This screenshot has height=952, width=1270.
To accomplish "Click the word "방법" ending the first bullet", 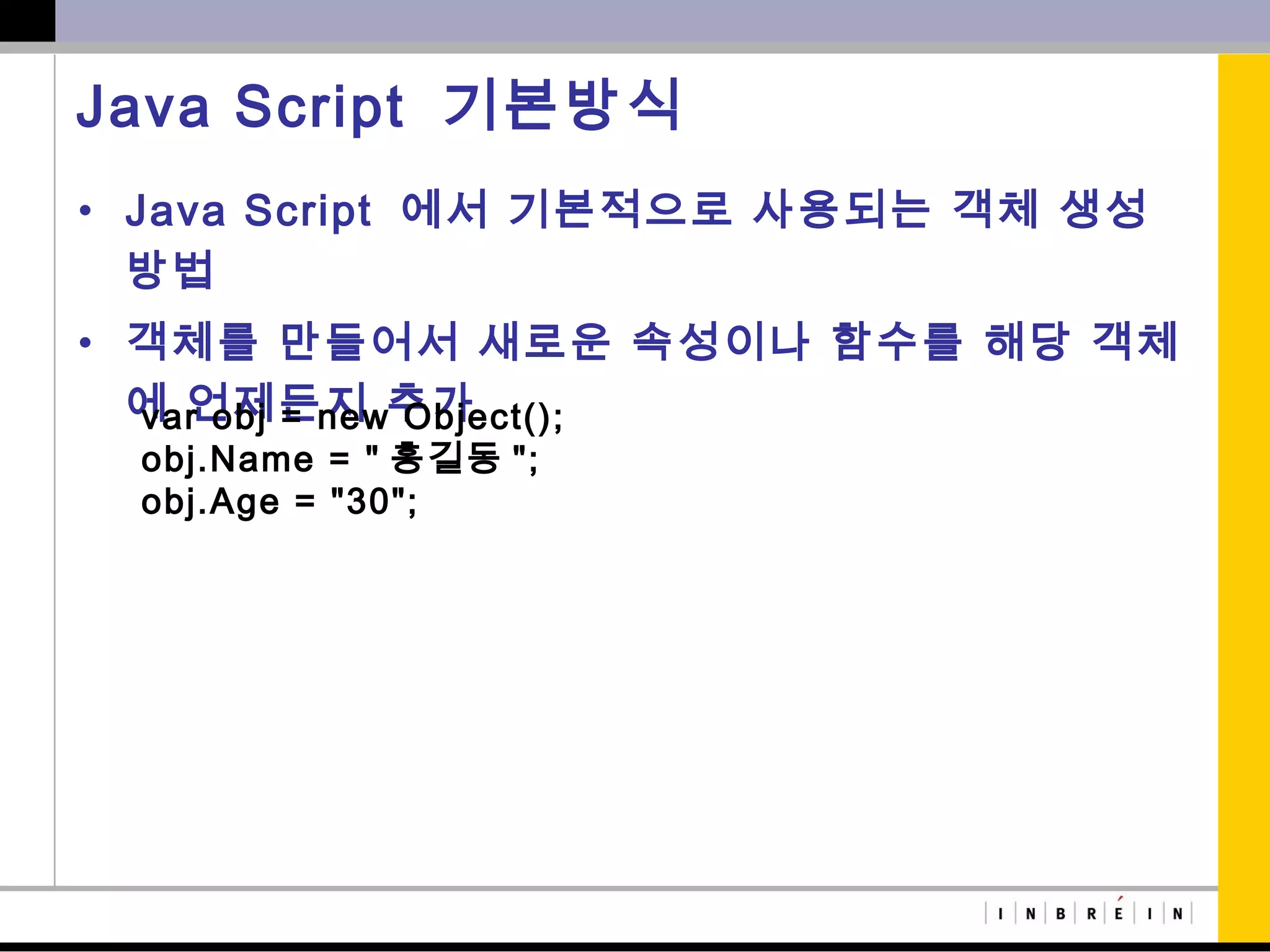I will (x=170, y=270).
